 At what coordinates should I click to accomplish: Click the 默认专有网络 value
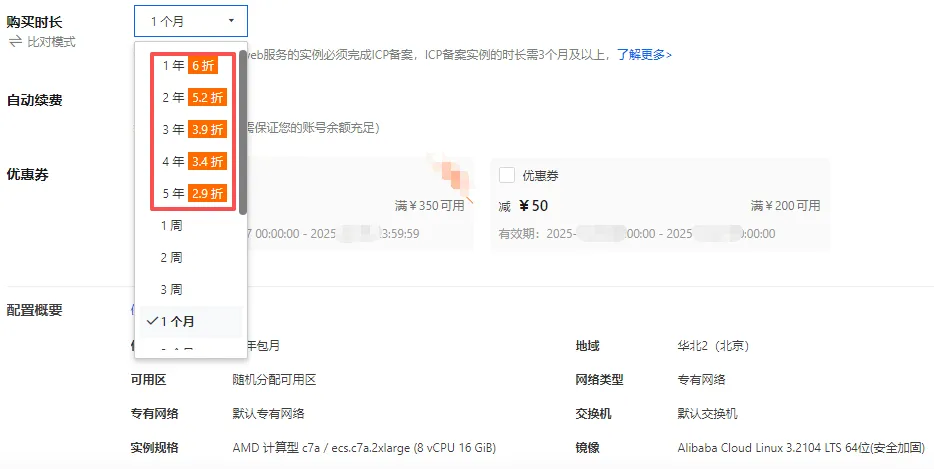pos(268,414)
